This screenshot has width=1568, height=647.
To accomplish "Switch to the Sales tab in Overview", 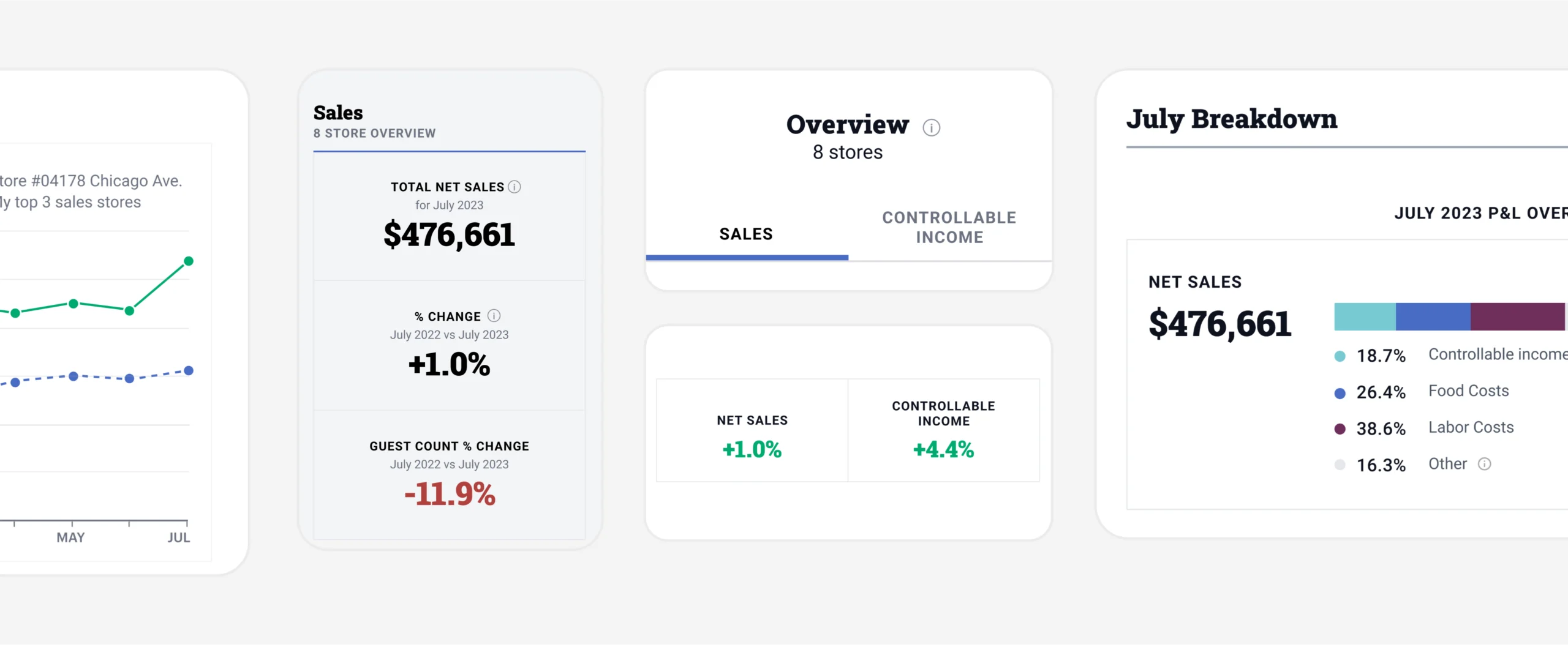I will pyautogui.click(x=746, y=234).
